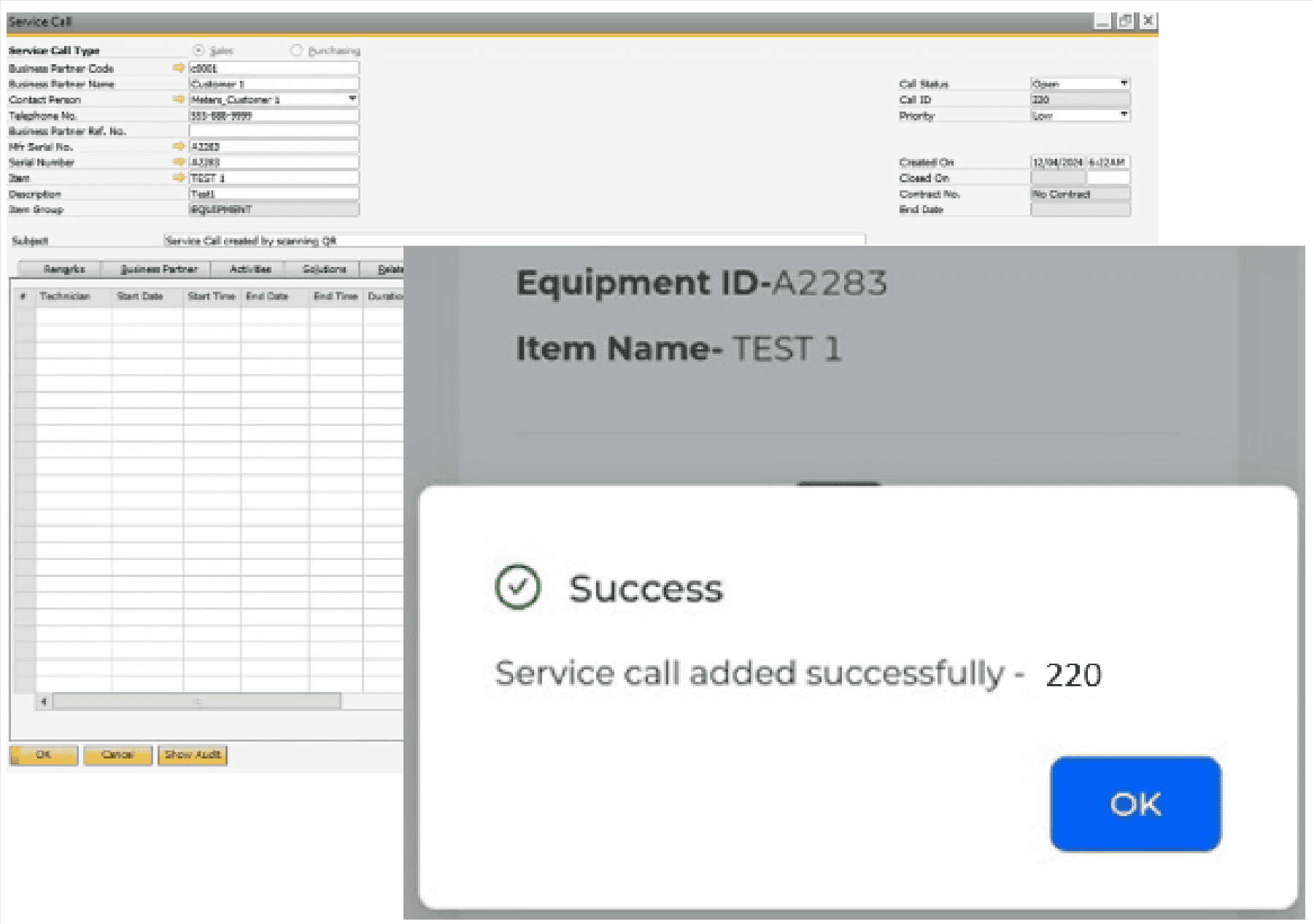Click the Mfr Serial No. link arrow

click(x=179, y=146)
